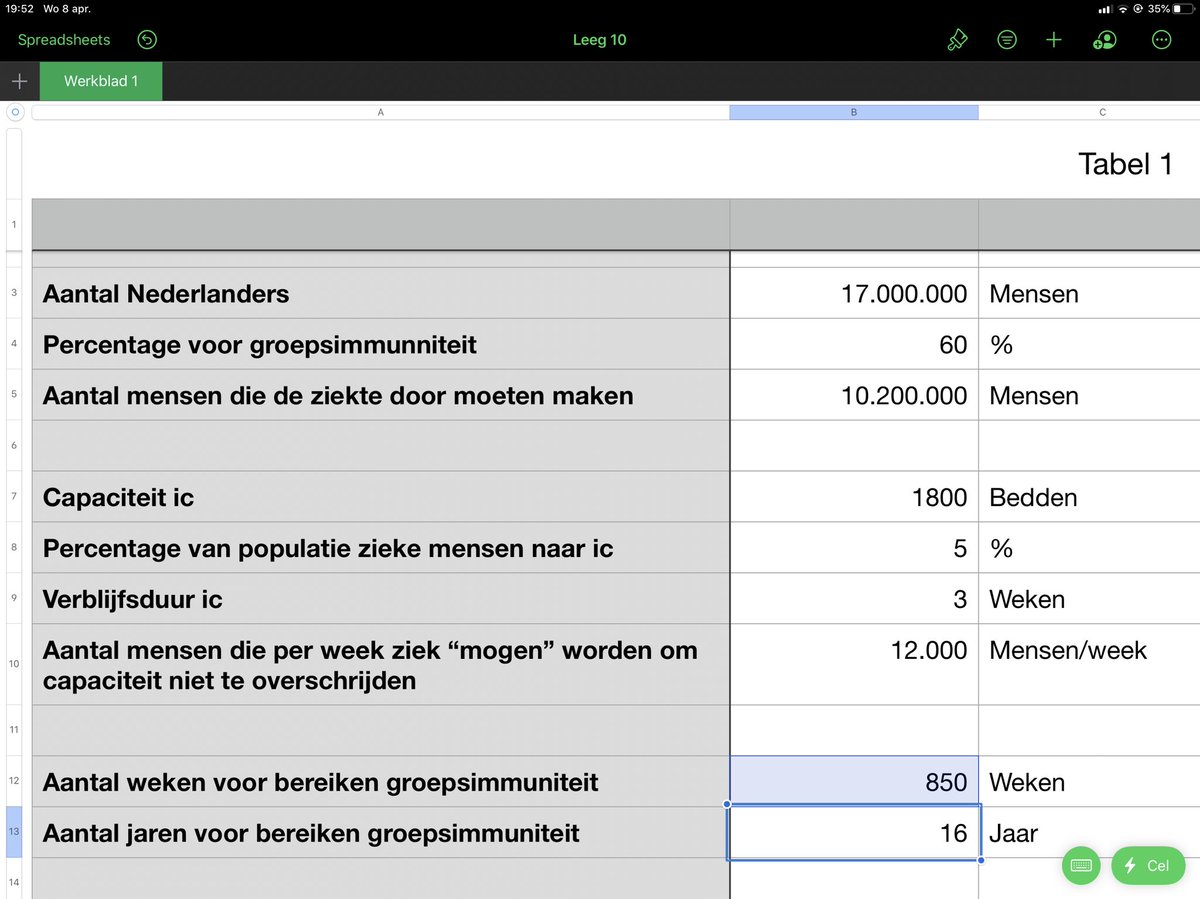1200x899 pixels.
Task: Tap the plus Insert icon in toolbar
Action: (1053, 40)
